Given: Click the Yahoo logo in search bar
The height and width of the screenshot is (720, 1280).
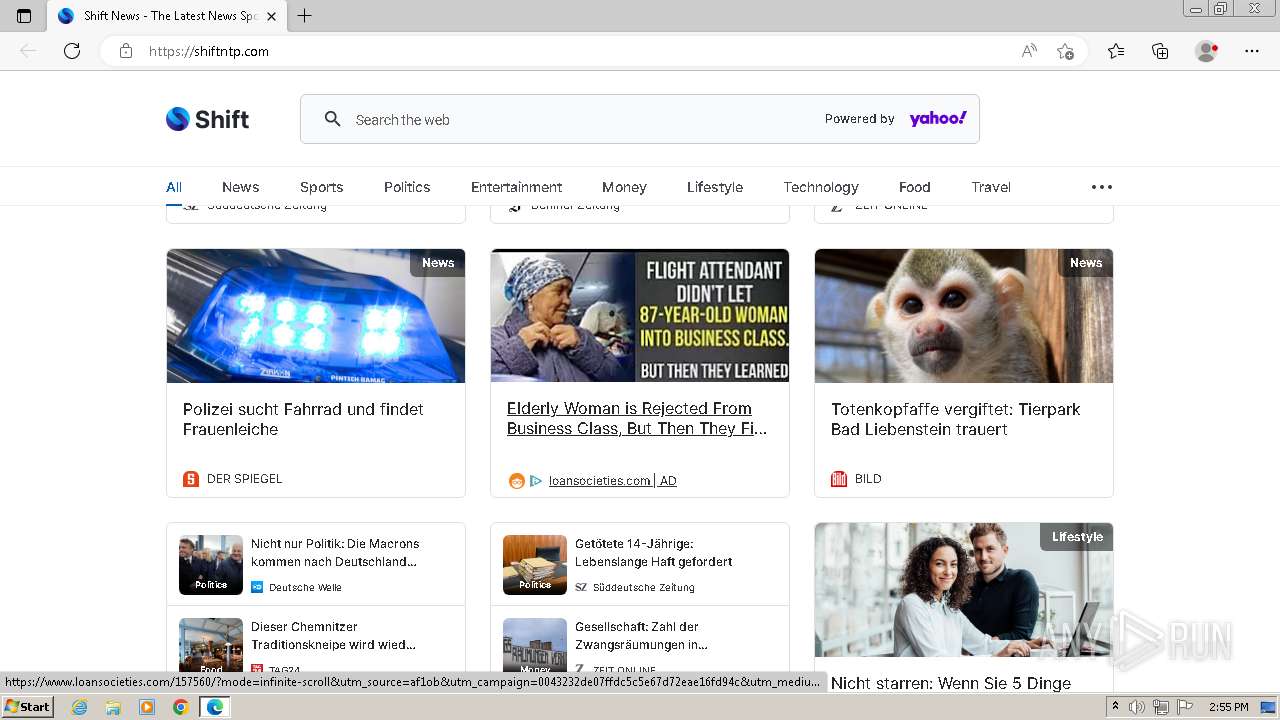Looking at the screenshot, I should [938, 119].
